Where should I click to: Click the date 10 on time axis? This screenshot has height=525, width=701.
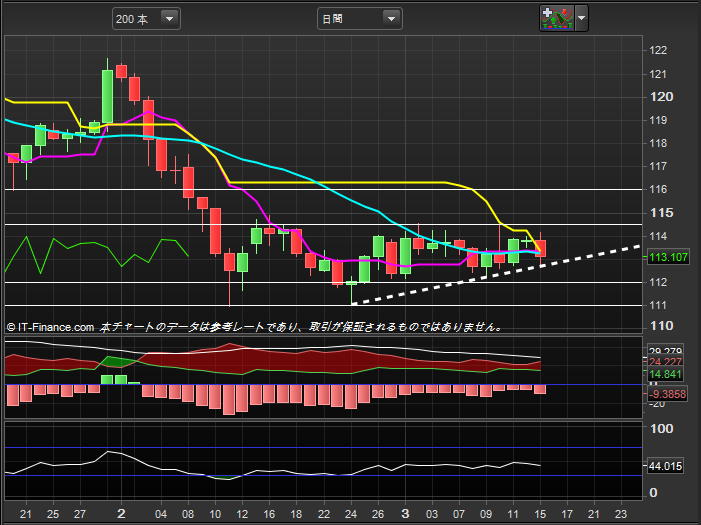[x=215, y=514]
